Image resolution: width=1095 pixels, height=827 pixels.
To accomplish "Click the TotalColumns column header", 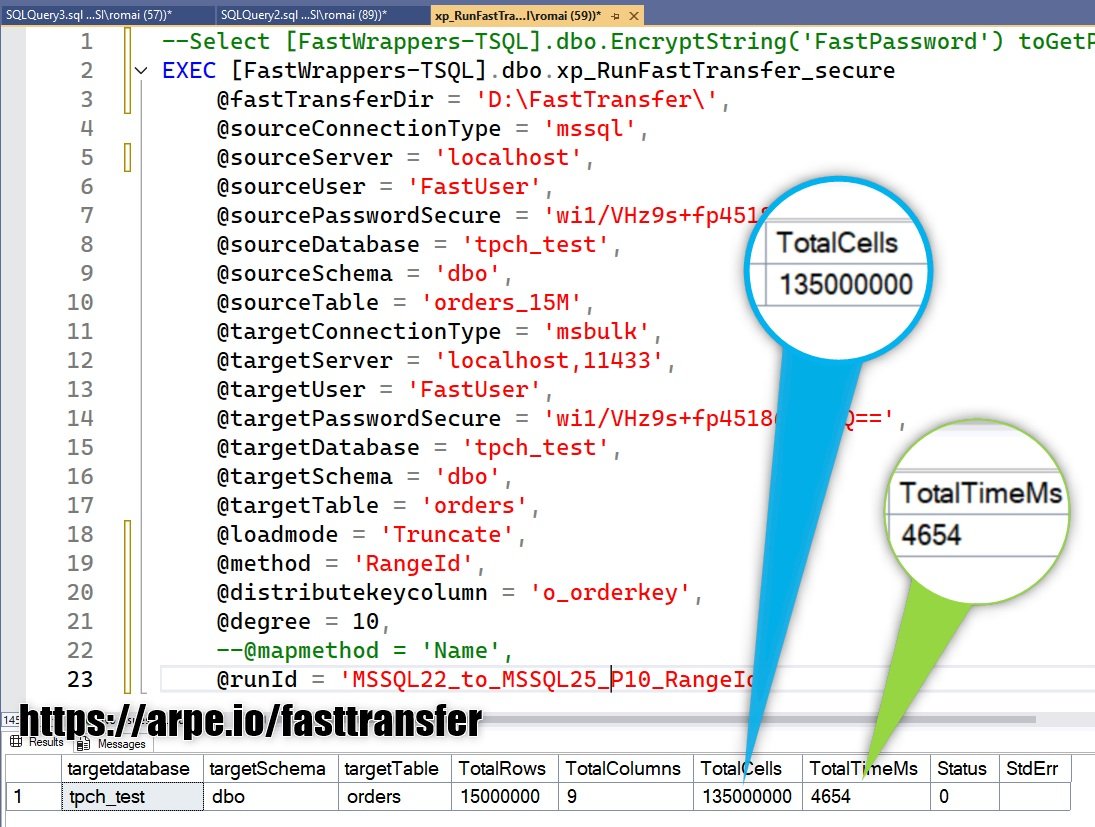I will (625, 768).
